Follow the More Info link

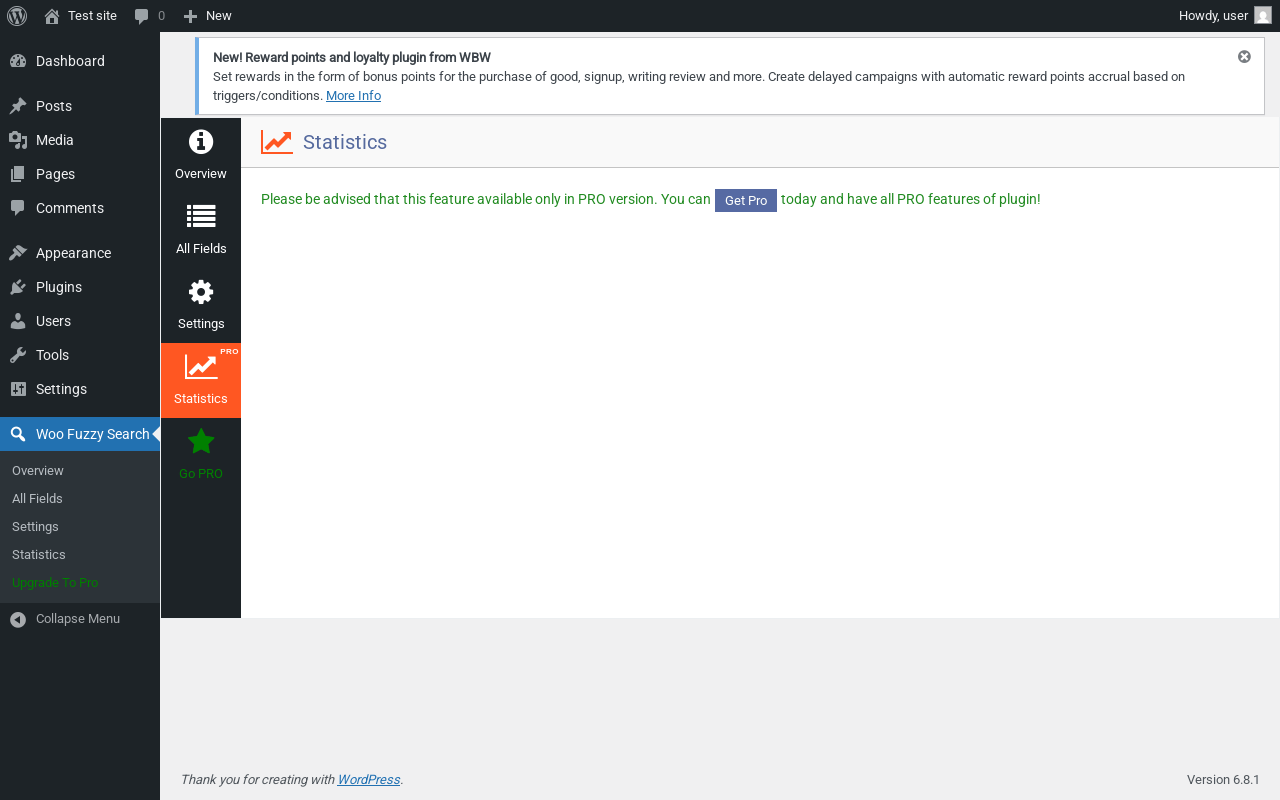[x=353, y=96]
